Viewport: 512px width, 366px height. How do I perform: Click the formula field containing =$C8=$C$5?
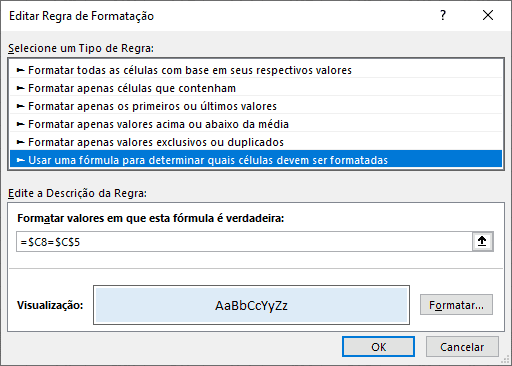(x=244, y=242)
